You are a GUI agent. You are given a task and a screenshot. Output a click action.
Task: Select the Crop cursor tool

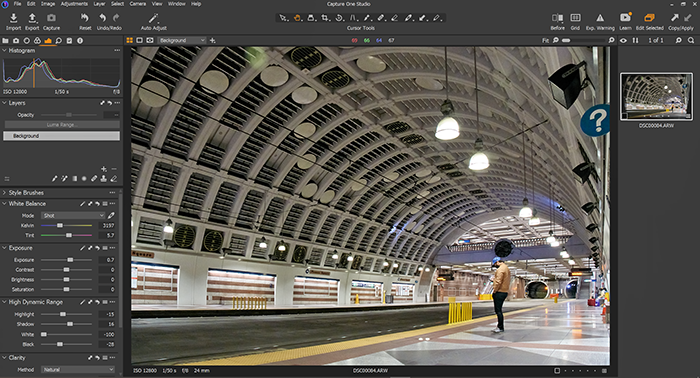325,18
